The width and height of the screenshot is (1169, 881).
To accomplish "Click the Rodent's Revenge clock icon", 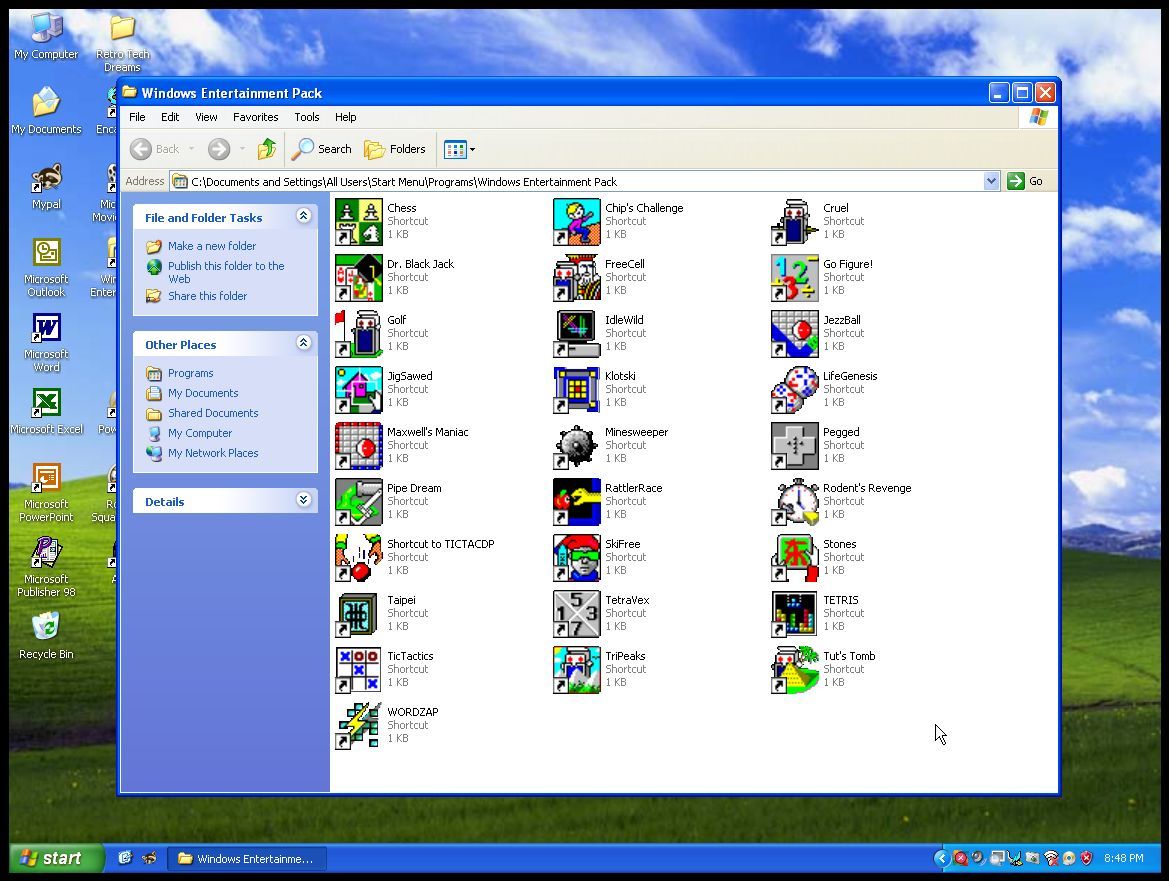I will pyautogui.click(x=795, y=502).
